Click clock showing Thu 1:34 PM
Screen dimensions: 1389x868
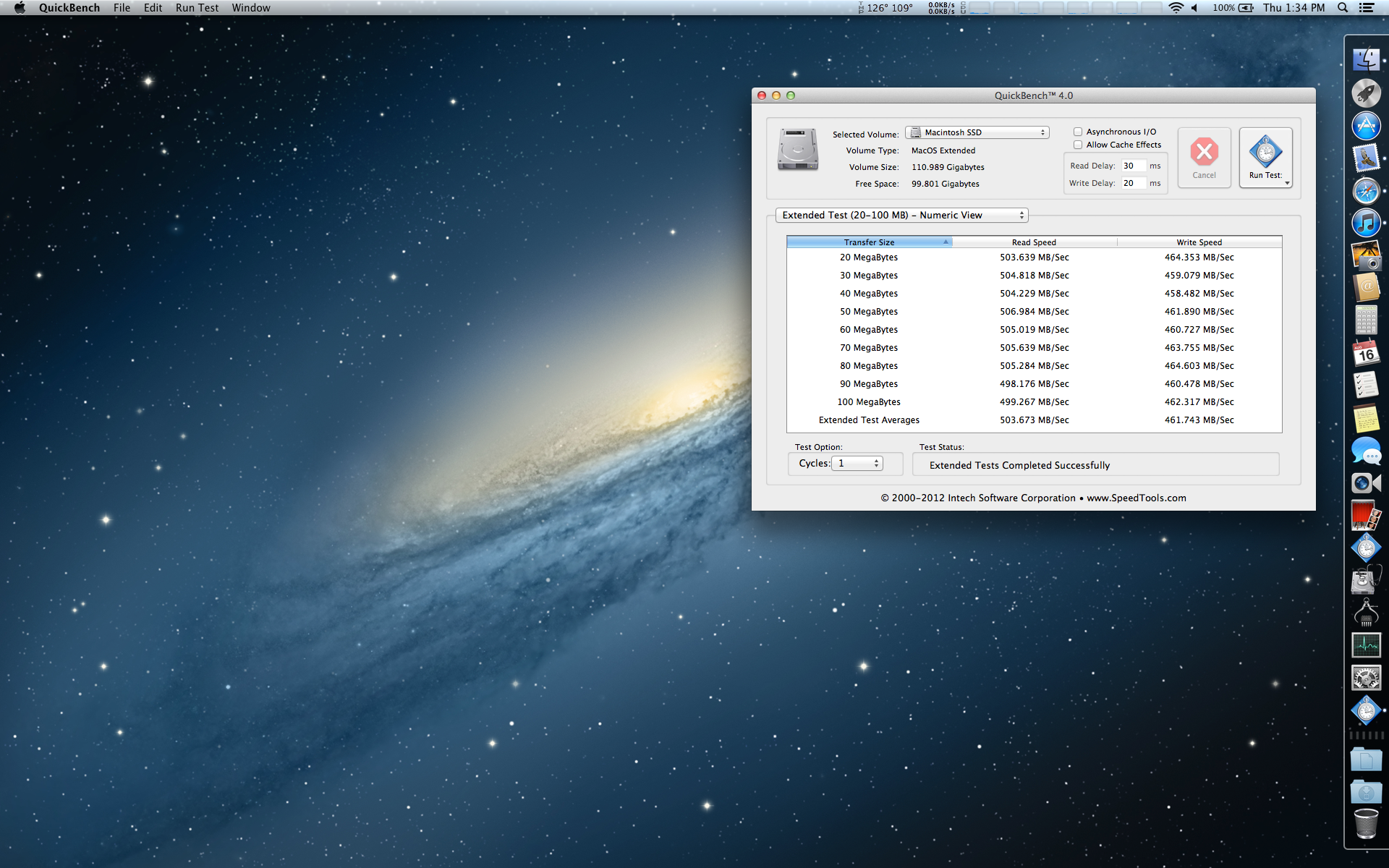1294,8
